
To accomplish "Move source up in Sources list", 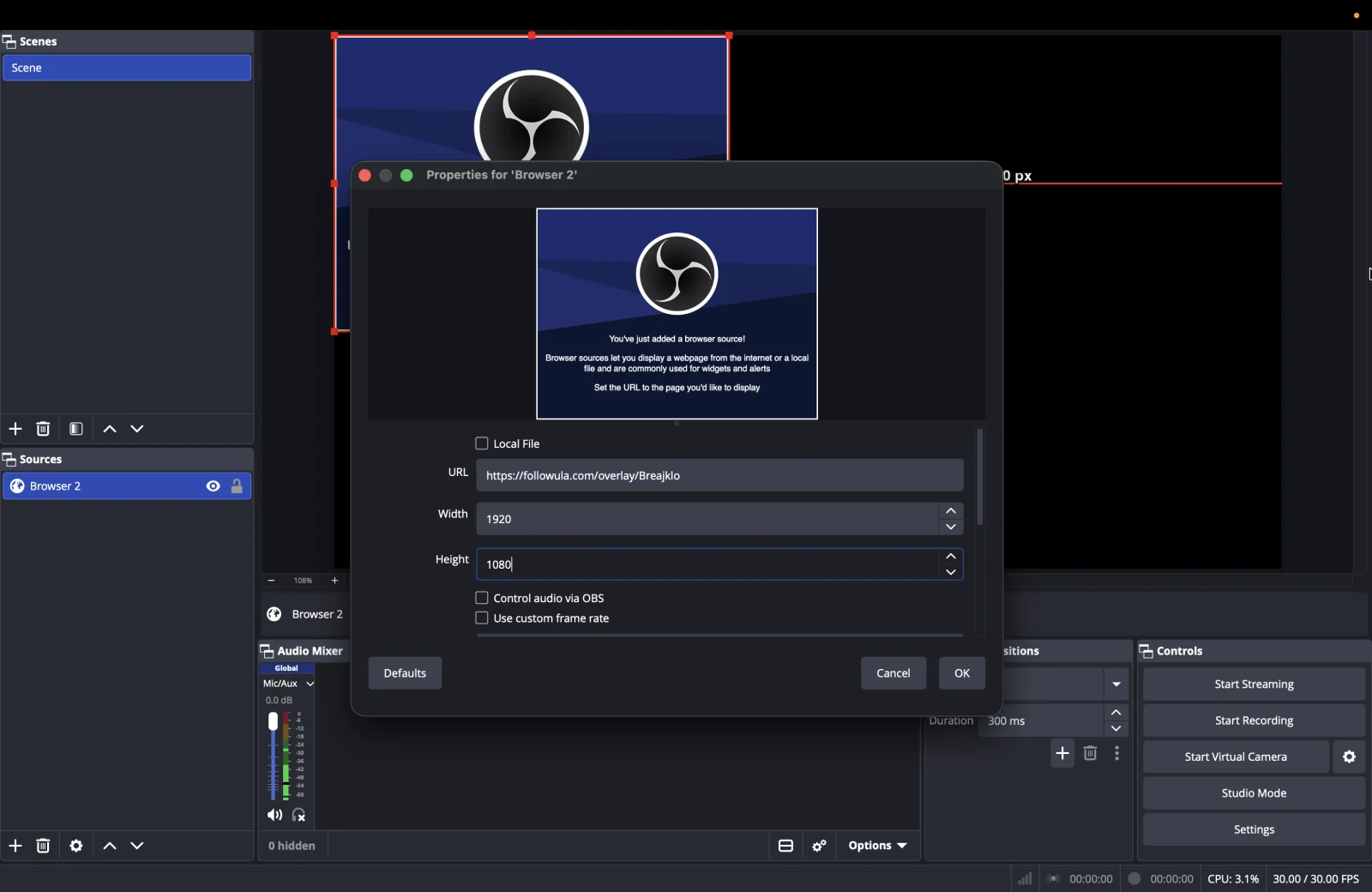I will click(110, 847).
